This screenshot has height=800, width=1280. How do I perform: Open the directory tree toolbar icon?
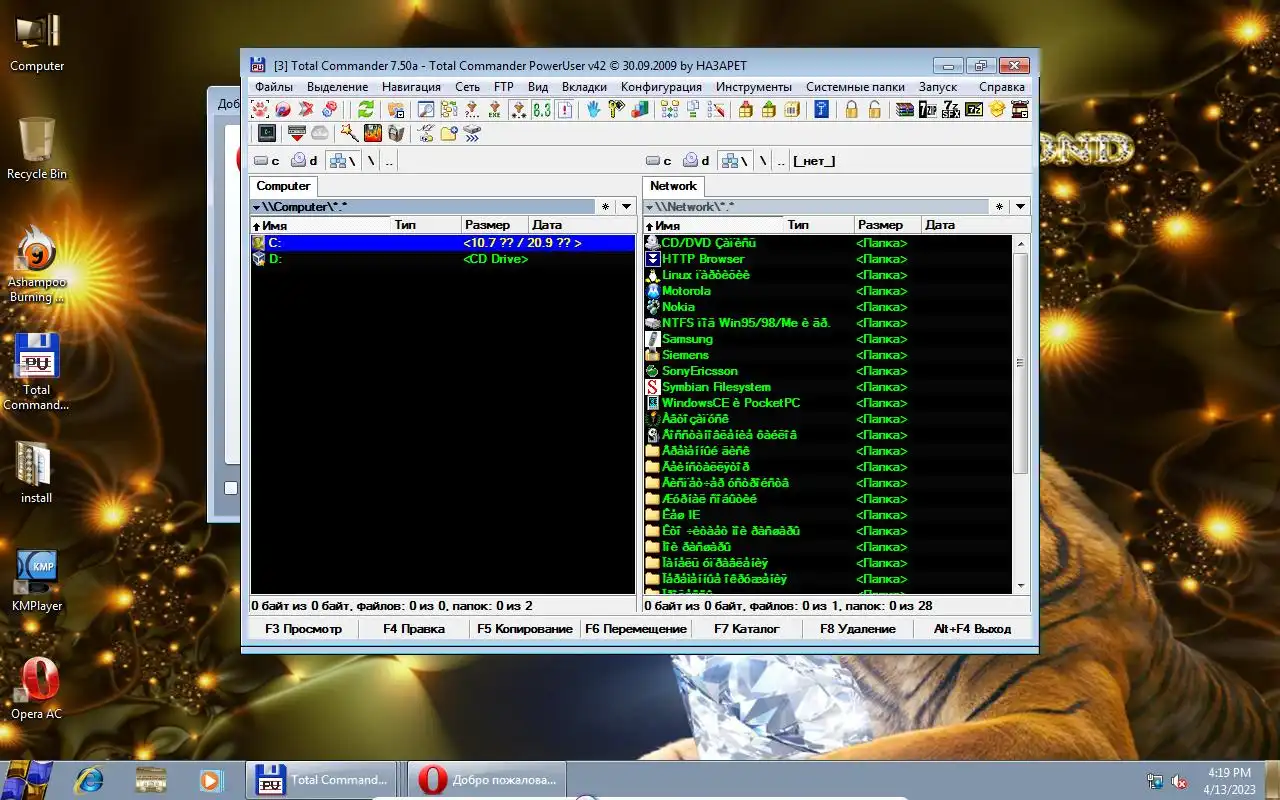click(449, 109)
